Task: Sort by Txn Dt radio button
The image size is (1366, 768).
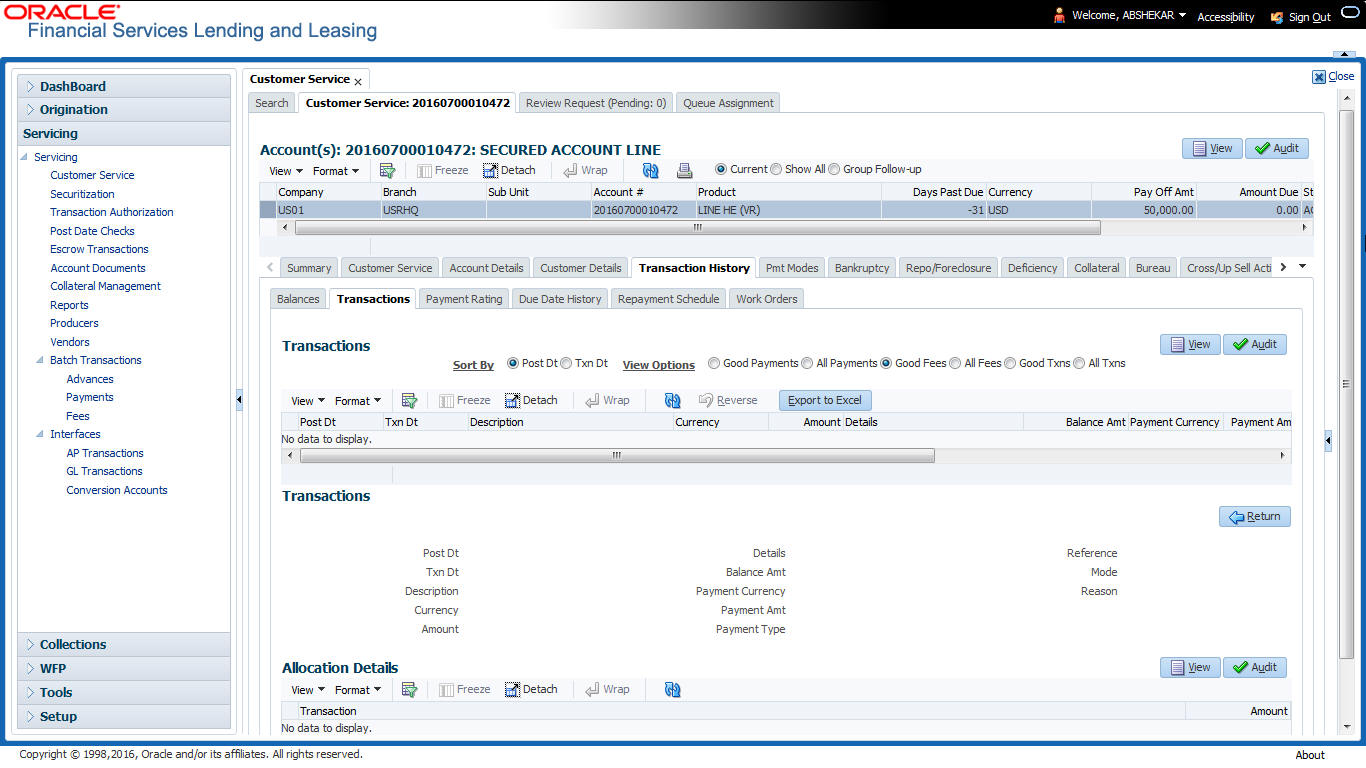Action: click(x=566, y=363)
